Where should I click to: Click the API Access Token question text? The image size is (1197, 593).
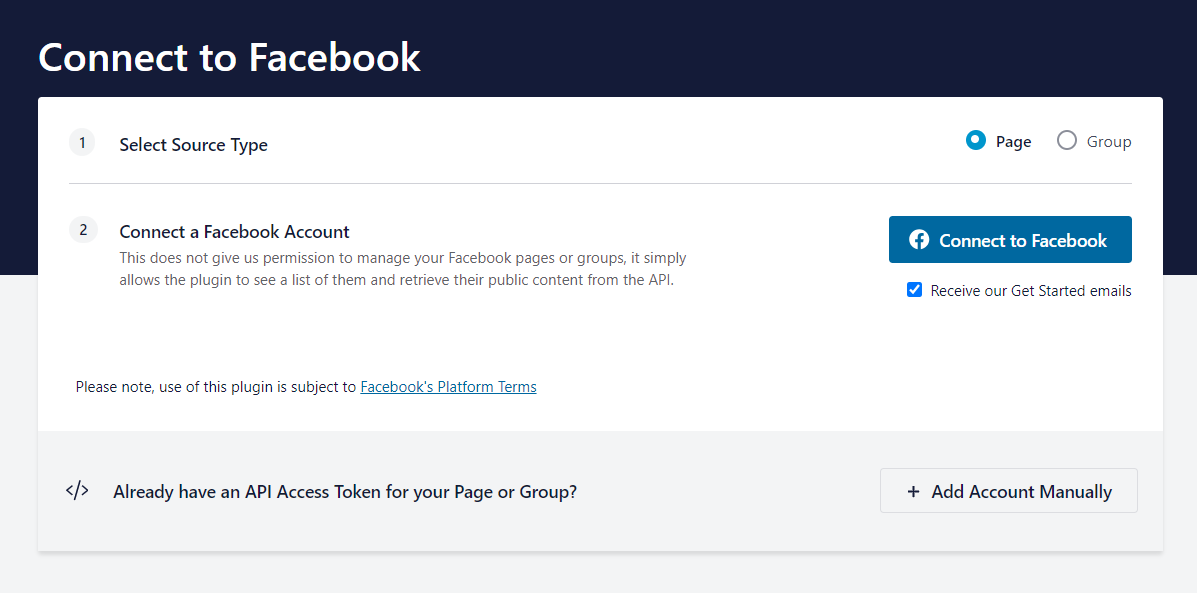tap(345, 492)
